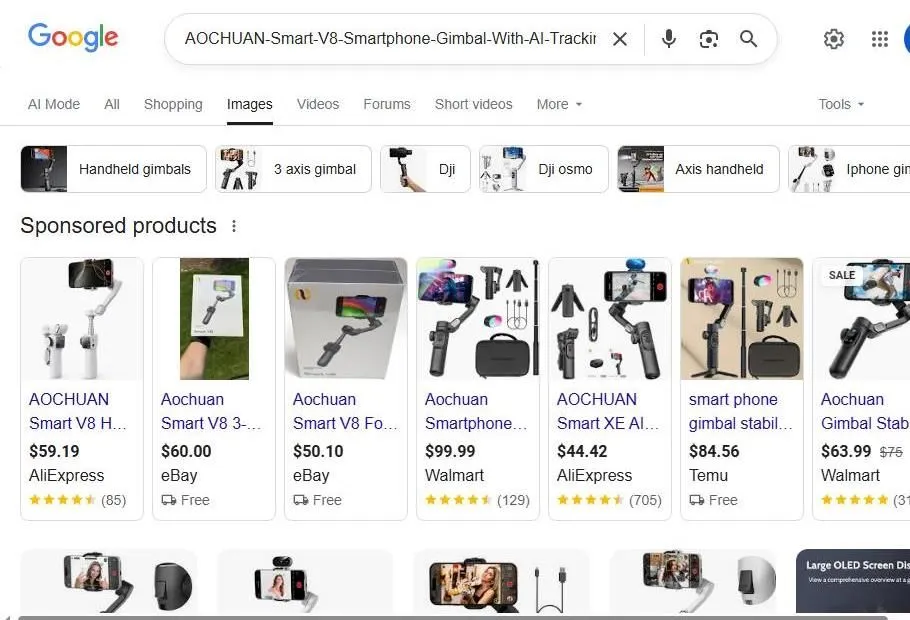This screenshot has width=910, height=620.
Task: Clear the search query with the X icon
Action: (x=620, y=39)
